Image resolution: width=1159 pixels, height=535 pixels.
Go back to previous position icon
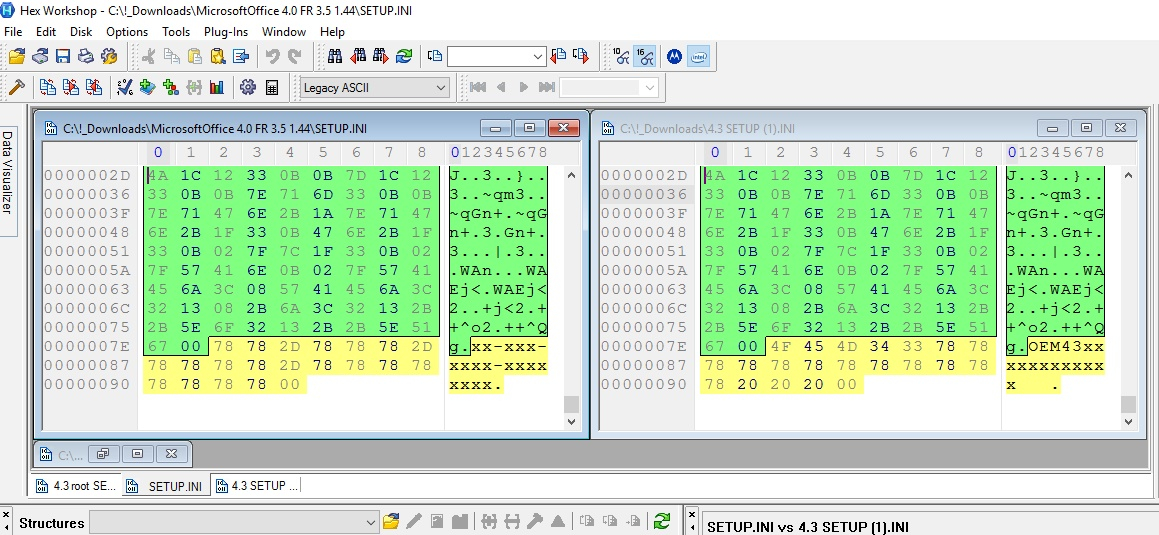coord(559,56)
